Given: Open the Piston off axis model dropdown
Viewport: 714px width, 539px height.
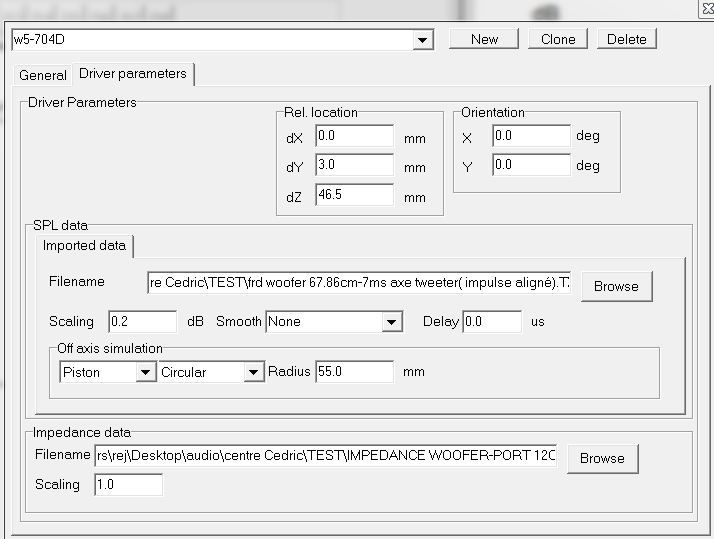Looking at the screenshot, I should coord(107,372).
